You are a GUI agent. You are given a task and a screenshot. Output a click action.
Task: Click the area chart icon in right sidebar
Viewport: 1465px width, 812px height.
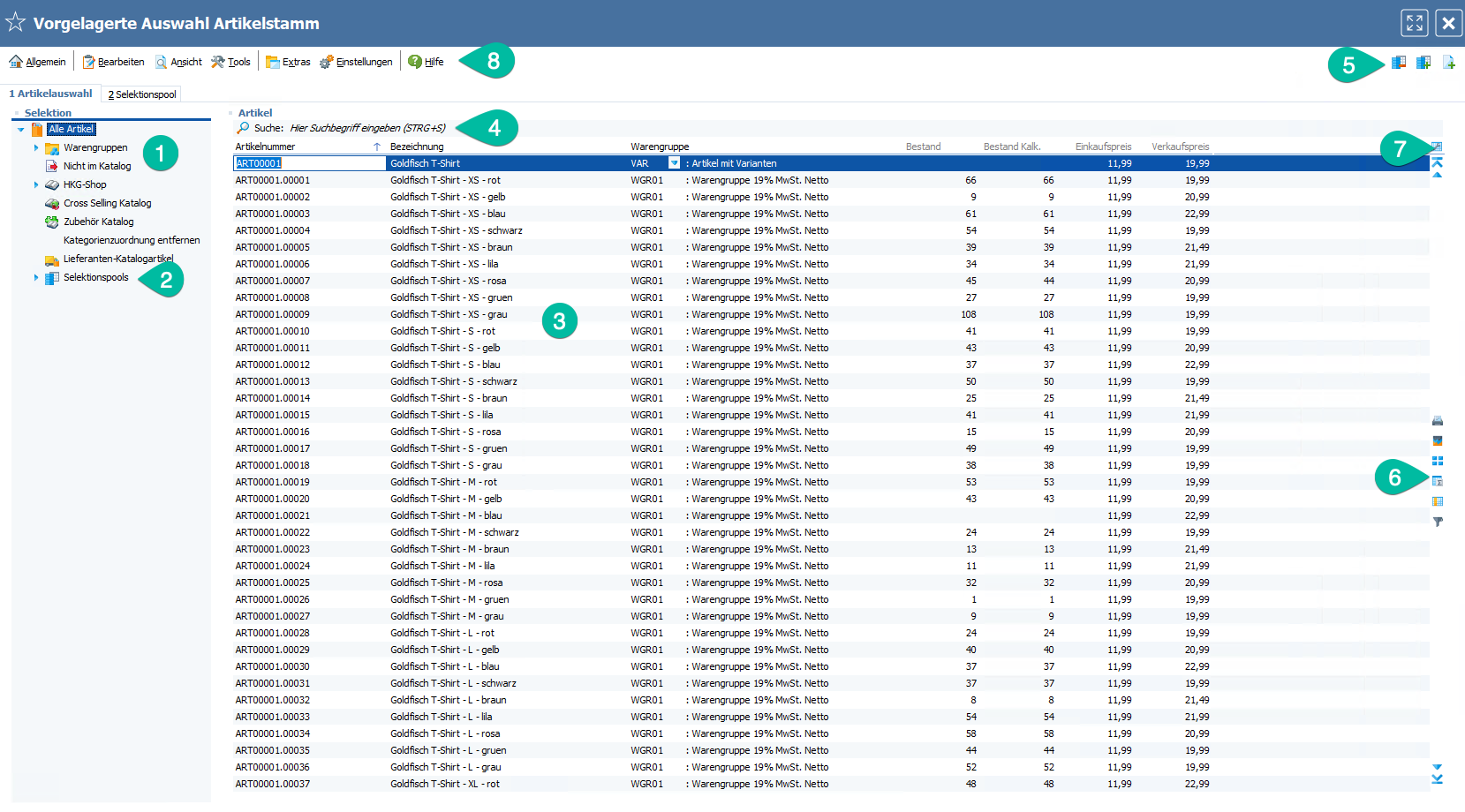tap(1438, 440)
